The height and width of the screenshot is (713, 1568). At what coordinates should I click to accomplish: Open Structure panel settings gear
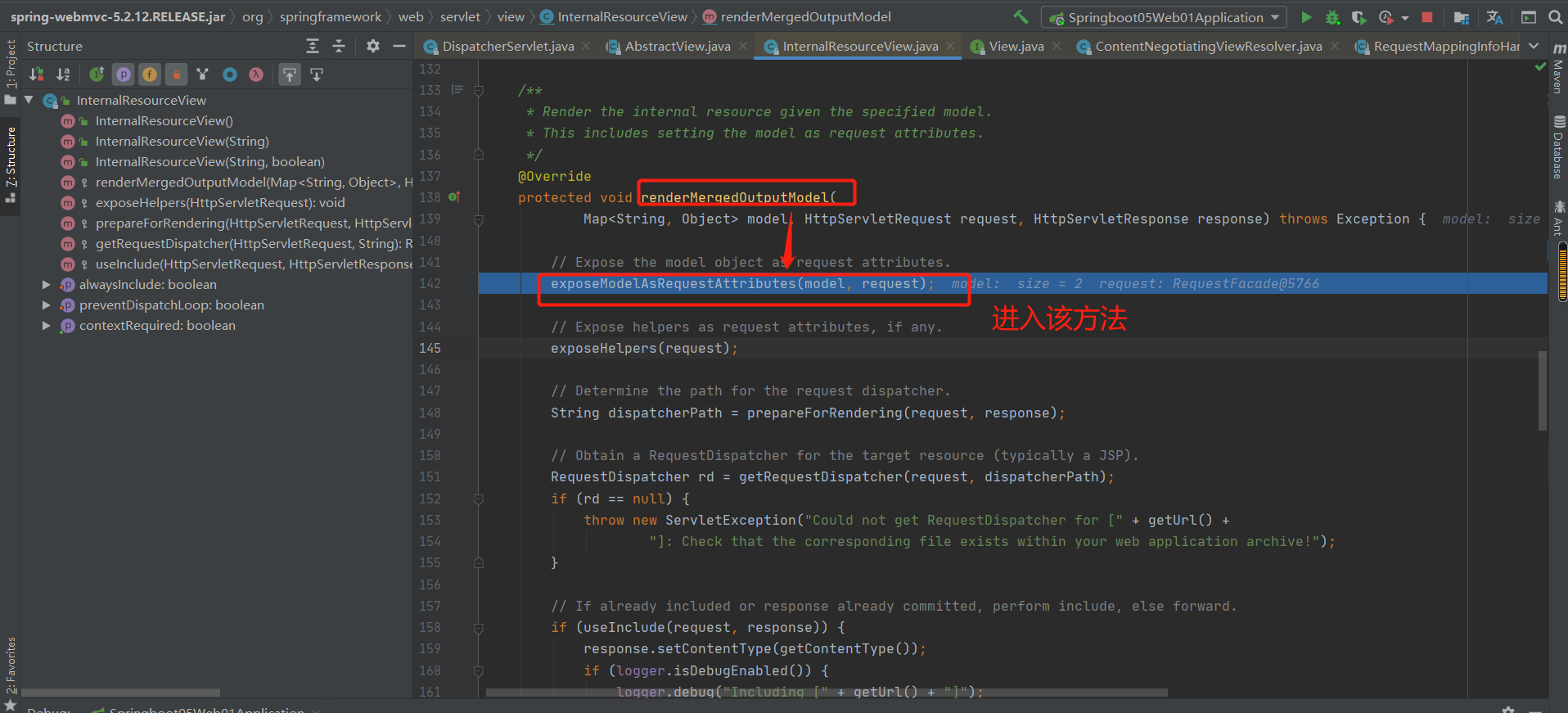373,47
